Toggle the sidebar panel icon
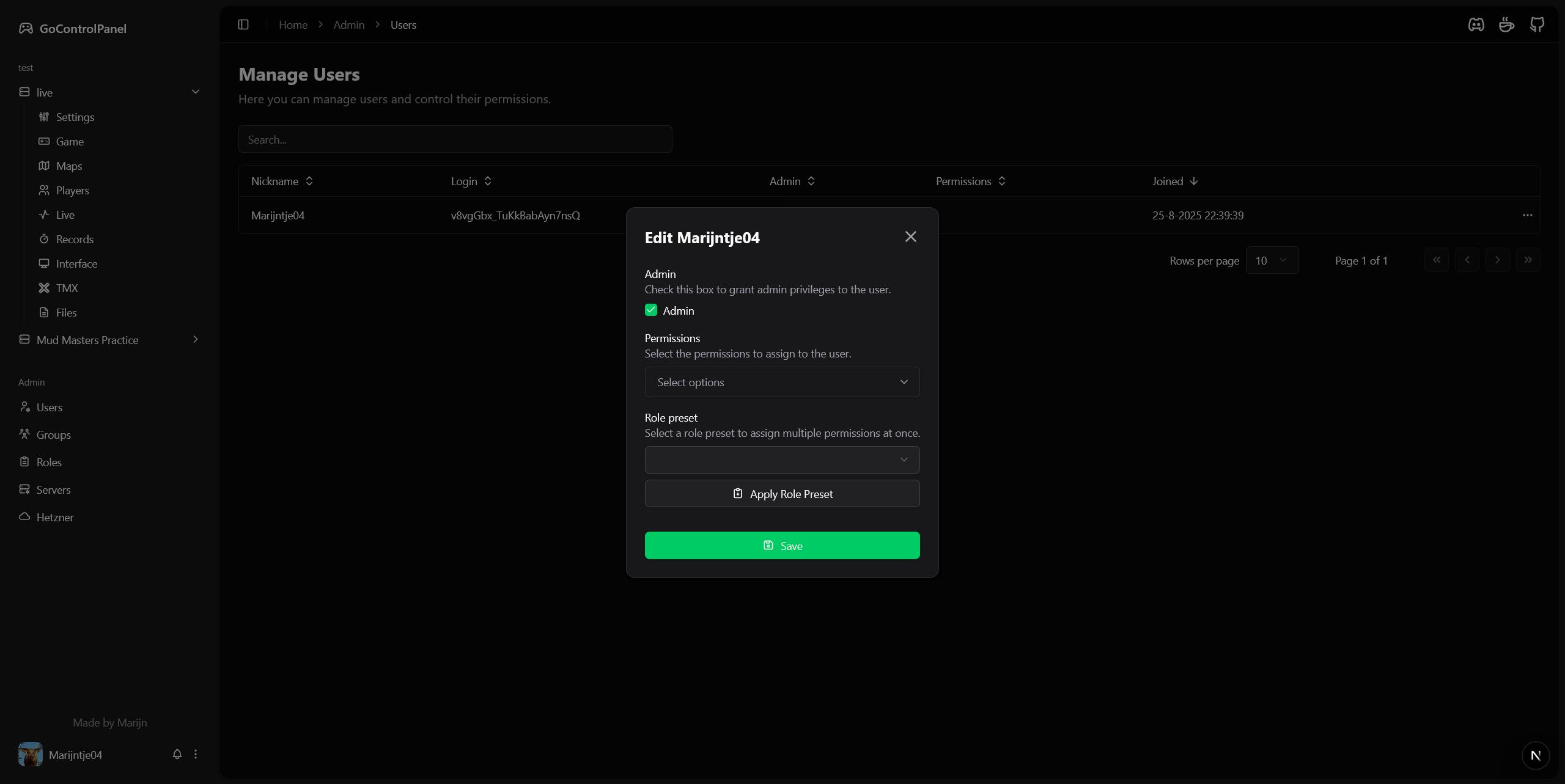 pyautogui.click(x=243, y=24)
